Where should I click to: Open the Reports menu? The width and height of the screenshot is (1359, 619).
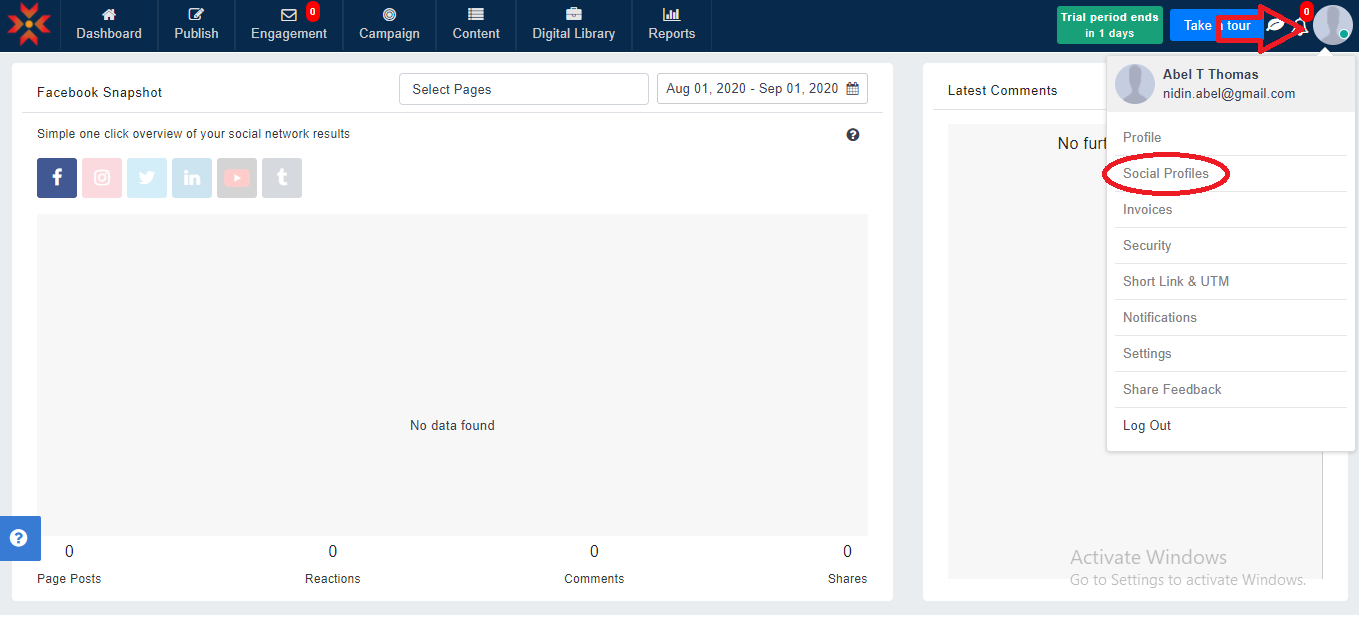(671, 25)
